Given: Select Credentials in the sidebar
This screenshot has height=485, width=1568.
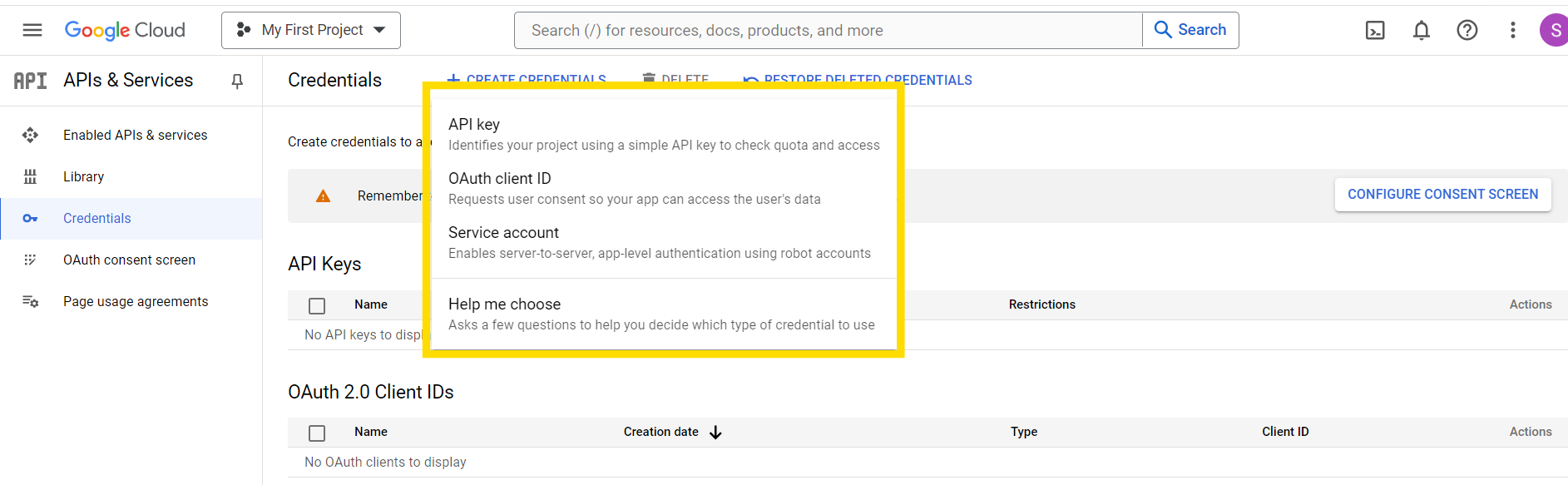Looking at the screenshot, I should 131,218.
